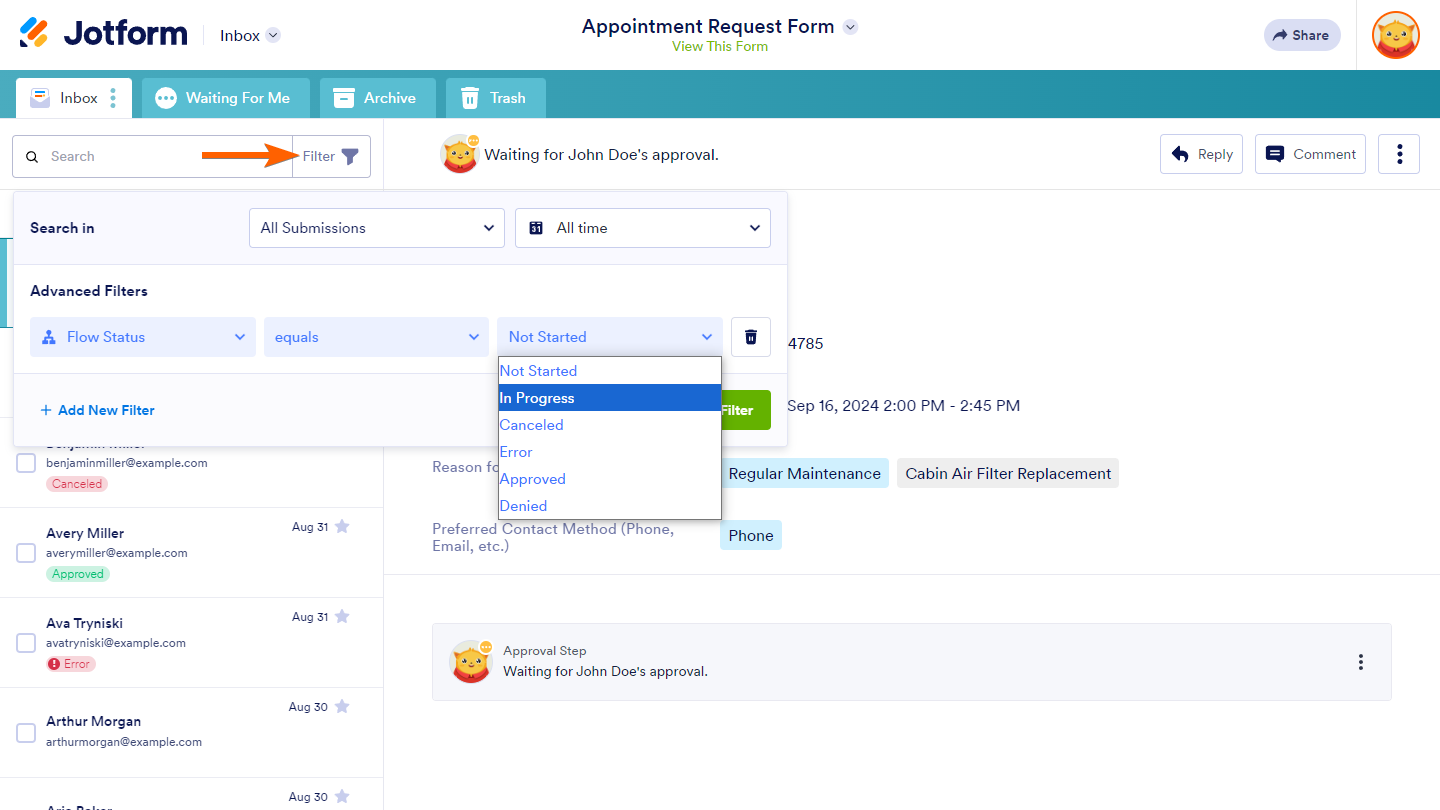Open the All time date dropdown
Viewport: 1440px width, 810px height.
[x=643, y=228]
